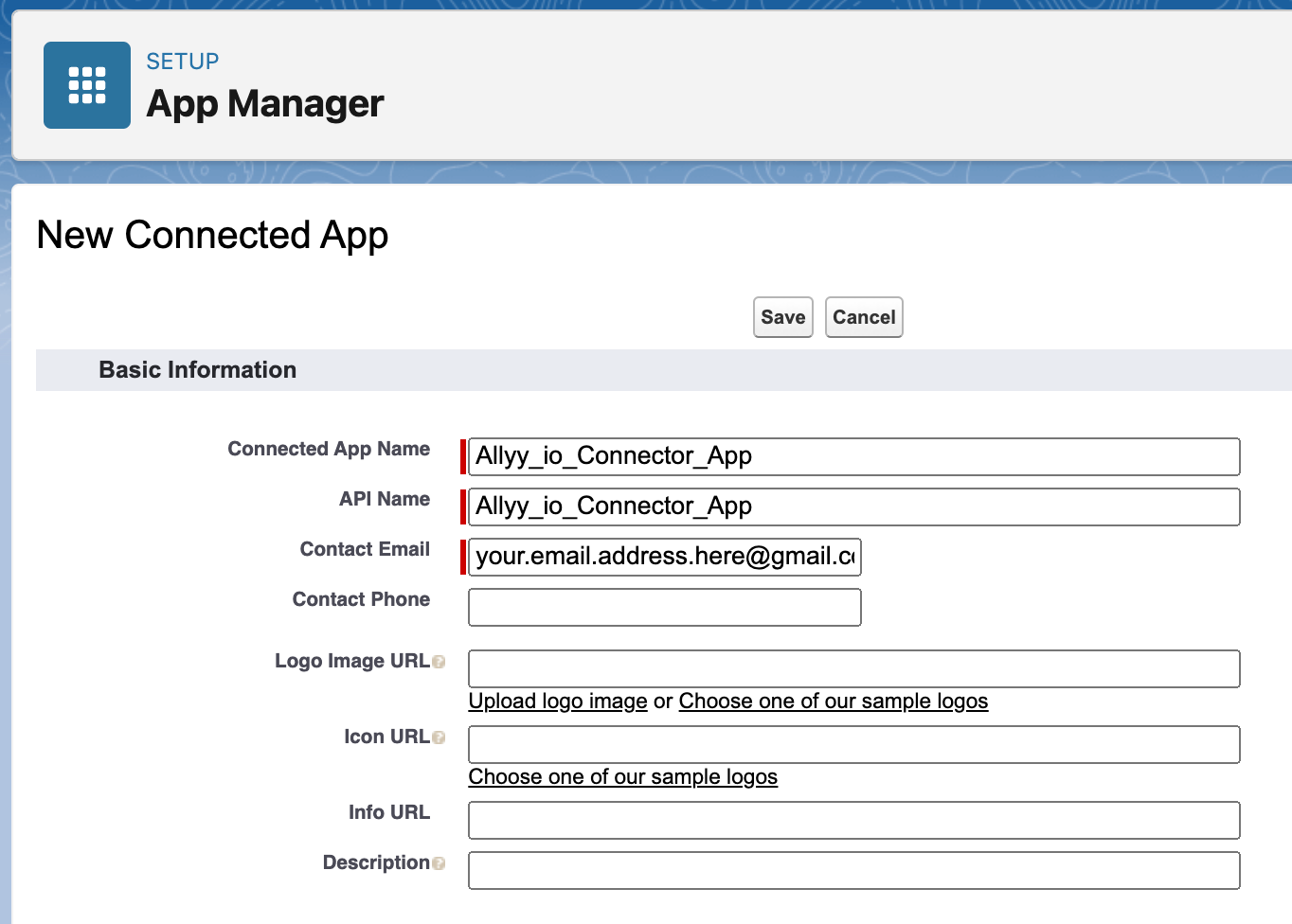Choose a sample logo for the logo image

pyautogui.click(x=833, y=701)
